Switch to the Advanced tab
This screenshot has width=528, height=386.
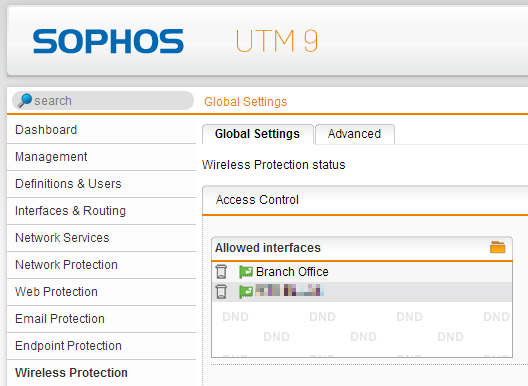tap(354, 134)
